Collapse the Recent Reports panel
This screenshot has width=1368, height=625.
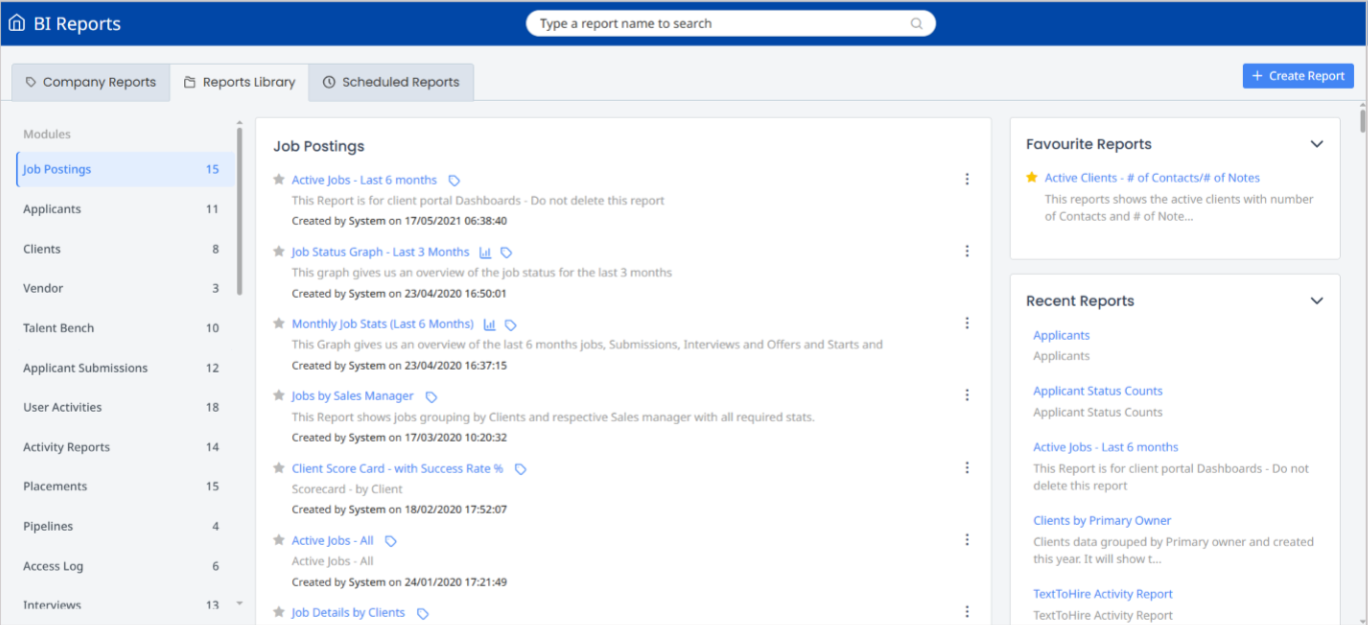(1317, 301)
